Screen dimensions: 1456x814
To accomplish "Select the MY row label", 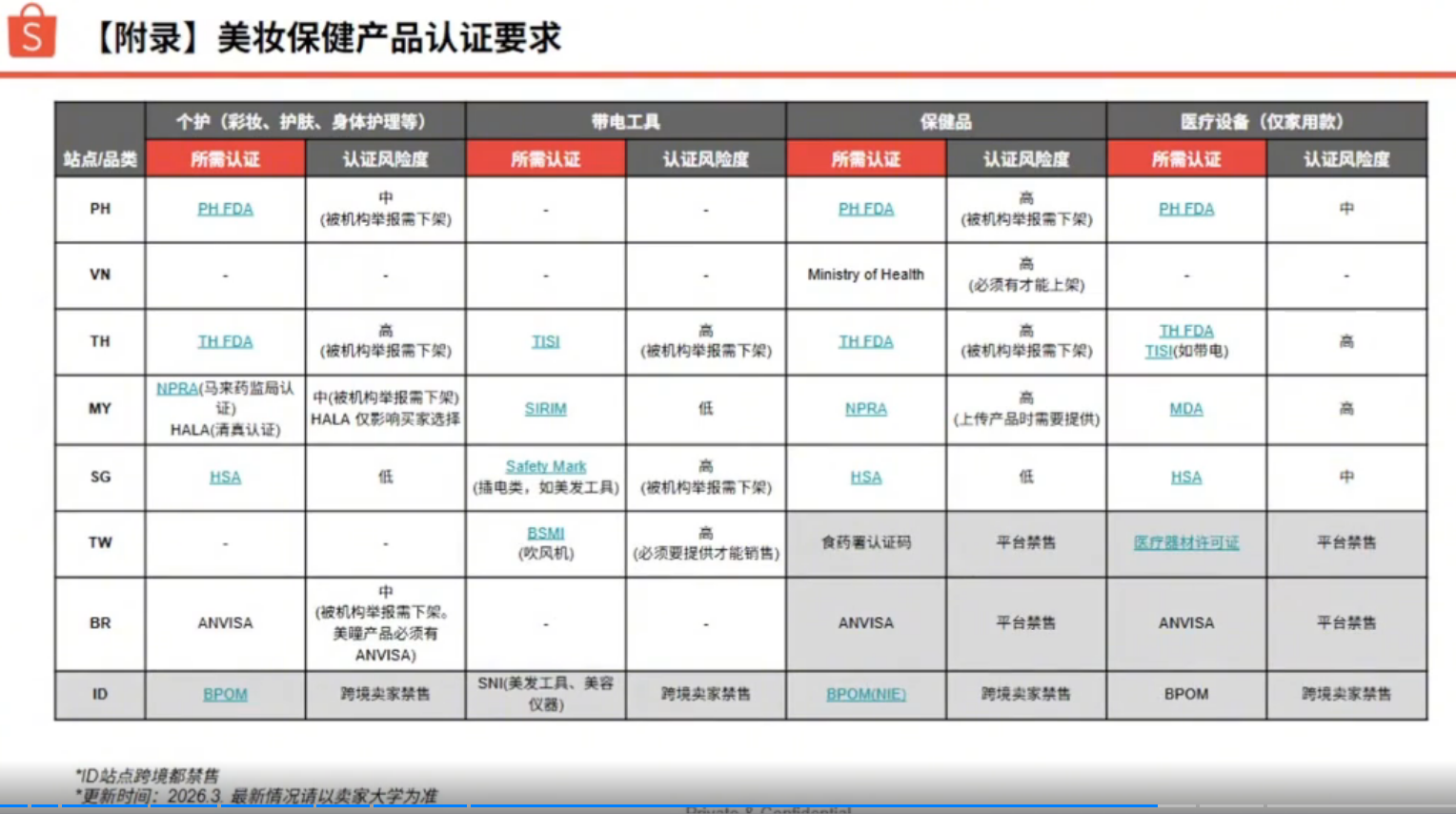I will click(100, 408).
